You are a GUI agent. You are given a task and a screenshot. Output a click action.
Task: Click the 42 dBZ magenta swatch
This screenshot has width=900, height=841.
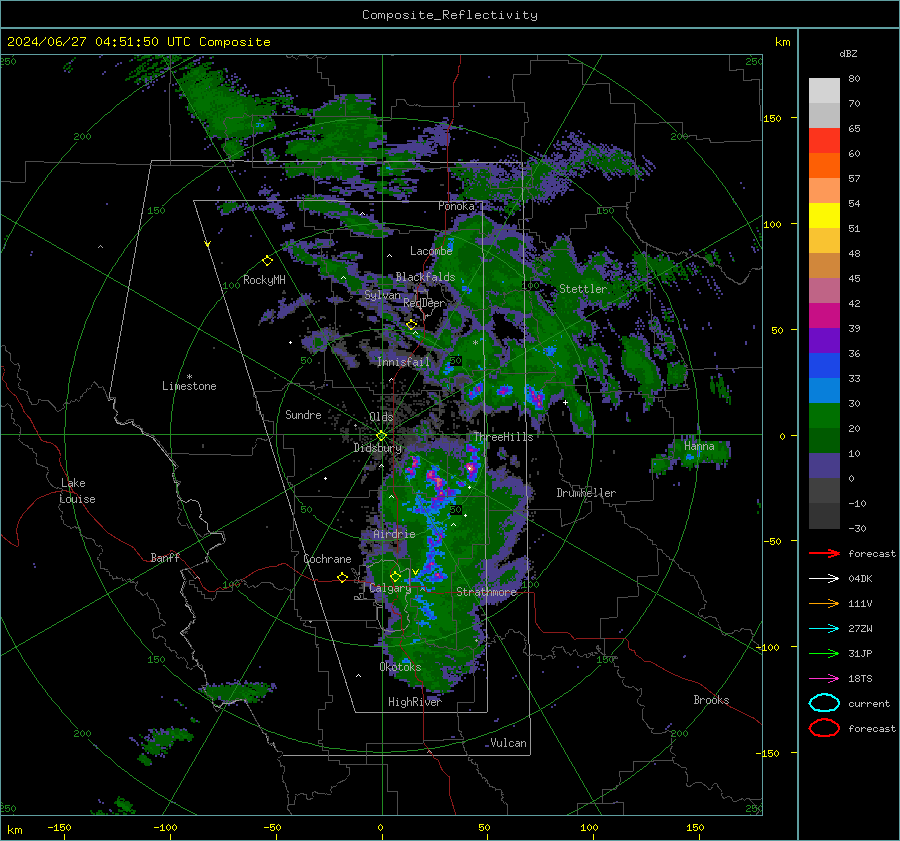(x=824, y=316)
